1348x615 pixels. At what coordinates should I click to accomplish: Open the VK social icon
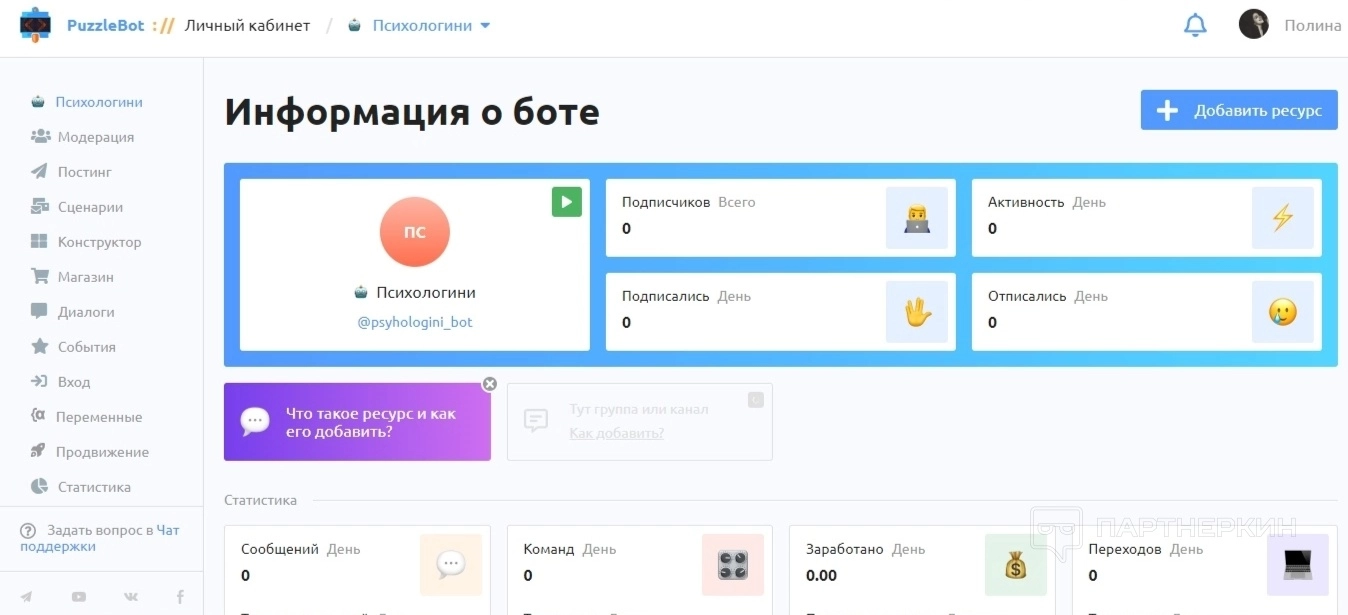tap(131, 597)
